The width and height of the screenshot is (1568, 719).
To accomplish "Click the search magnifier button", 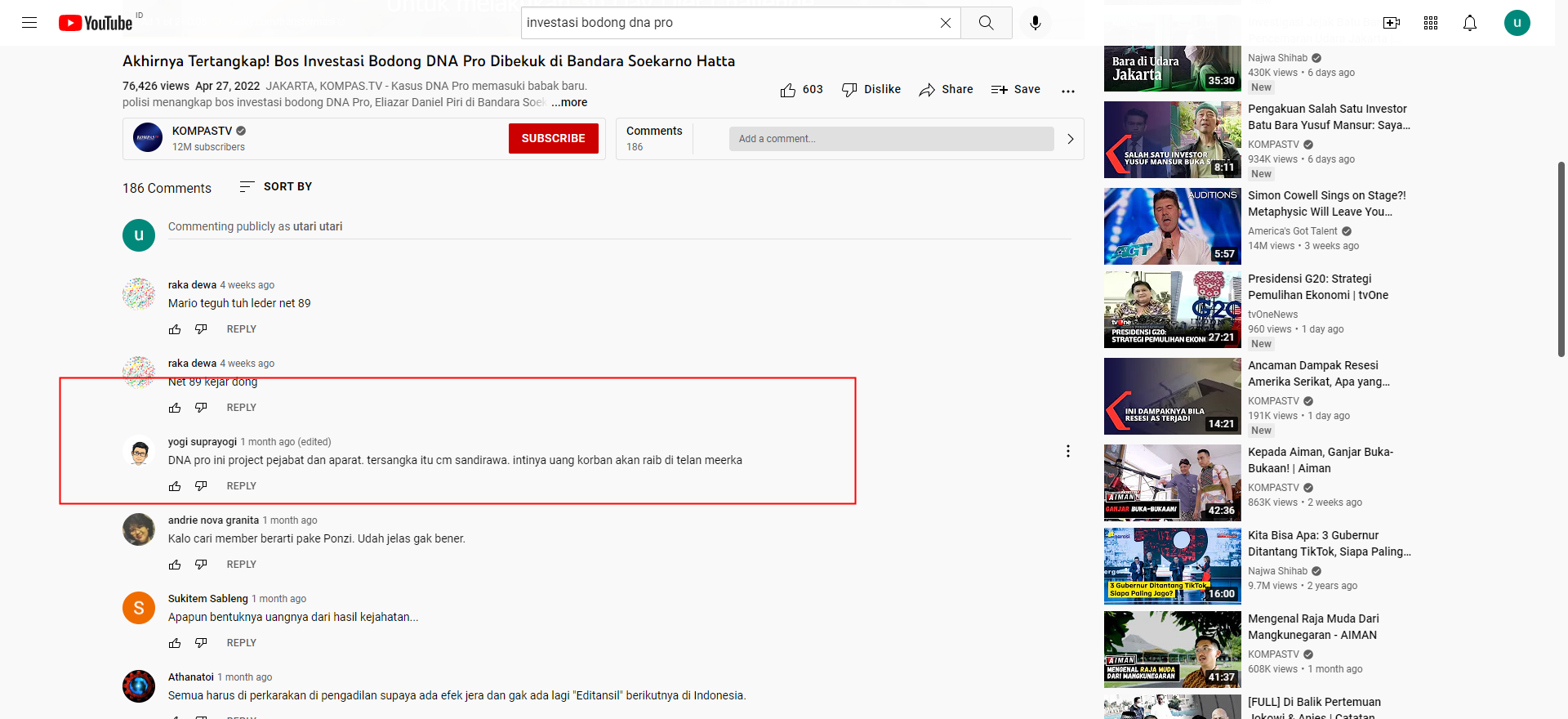I will tap(987, 23).
